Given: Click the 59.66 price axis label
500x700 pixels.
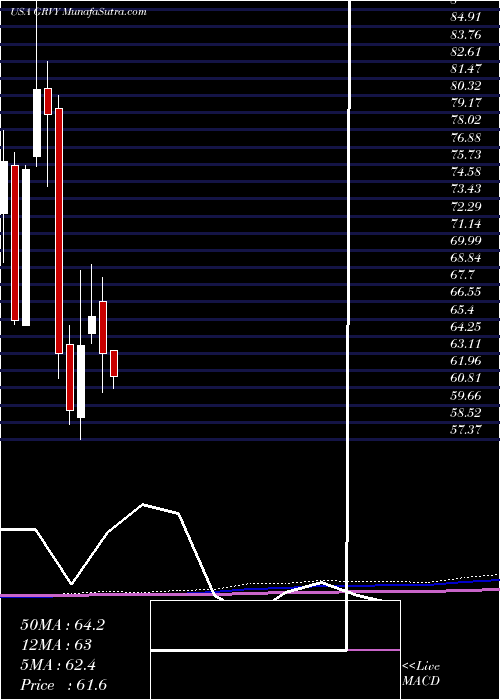Looking at the screenshot, I should pyautogui.click(x=465, y=395).
